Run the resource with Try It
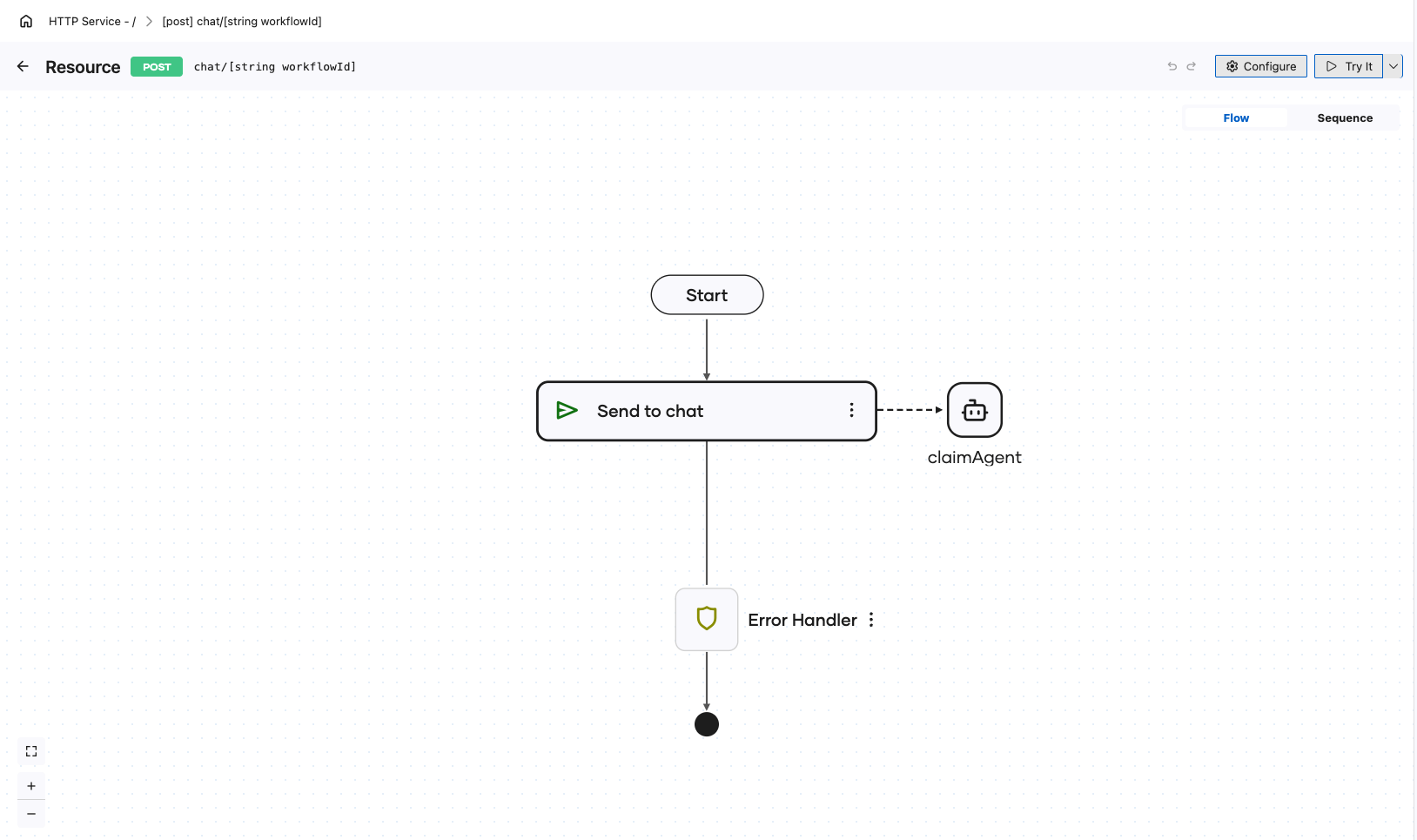 tap(1348, 66)
